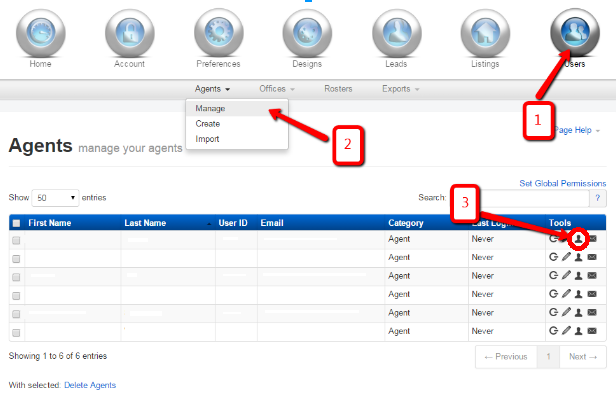Open the Designs palette icon
The image size is (616, 420).
point(307,33)
